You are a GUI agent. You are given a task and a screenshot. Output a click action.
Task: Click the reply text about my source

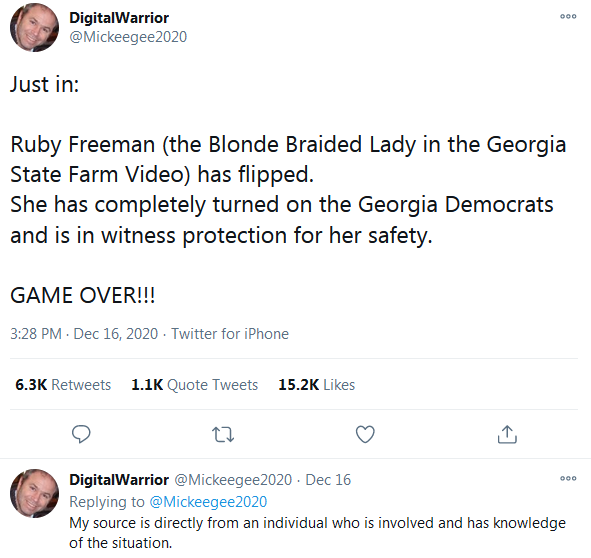(x=317, y=533)
